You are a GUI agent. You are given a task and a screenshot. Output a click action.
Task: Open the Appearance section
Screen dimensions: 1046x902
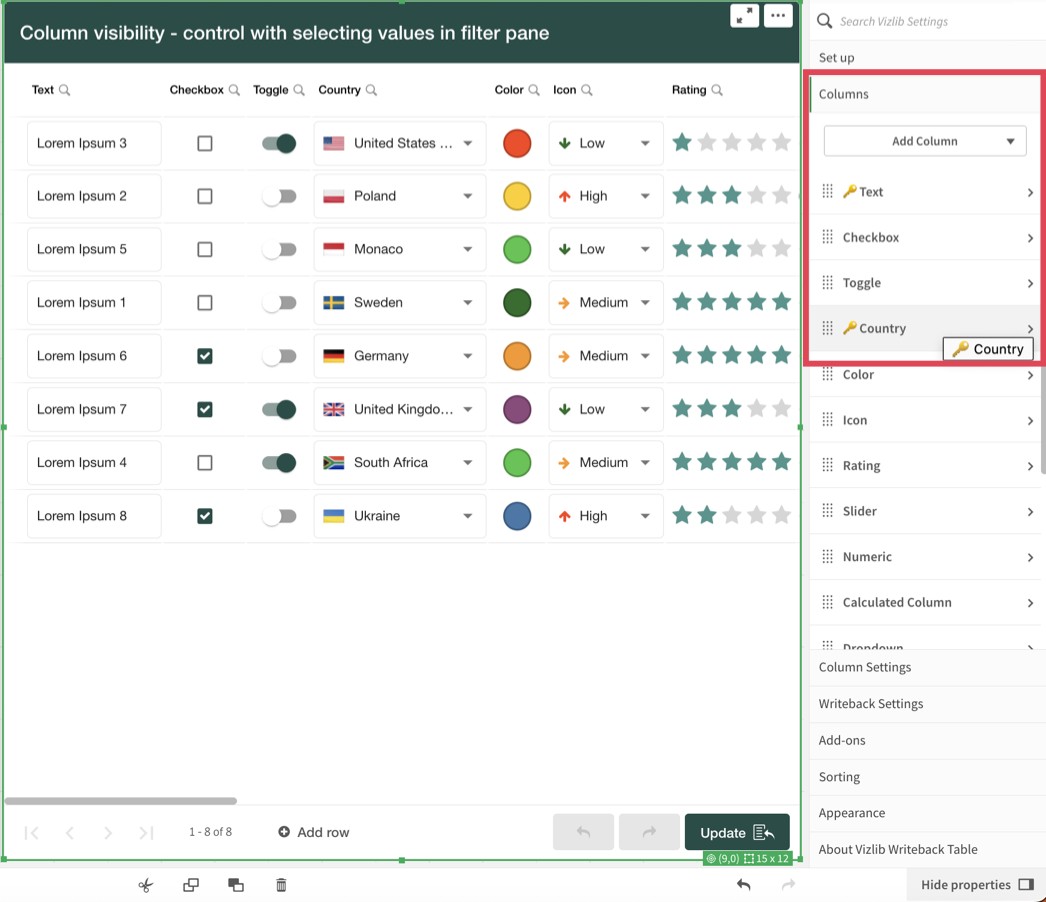click(852, 813)
